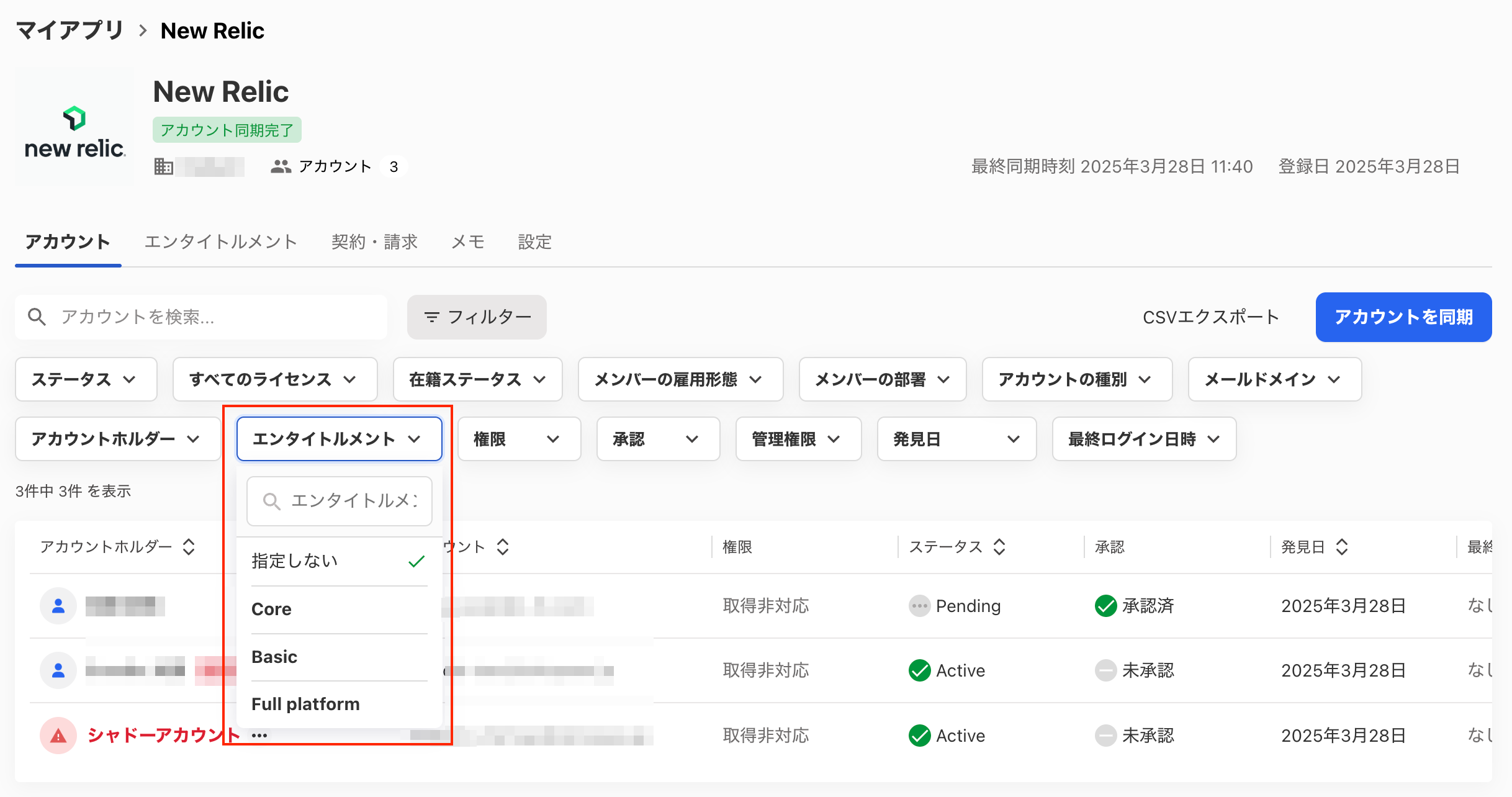Image resolution: width=1512 pixels, height=797 pixels.
Task: Sort by アカウントホルダー column arrows
Action: point(189,547)
